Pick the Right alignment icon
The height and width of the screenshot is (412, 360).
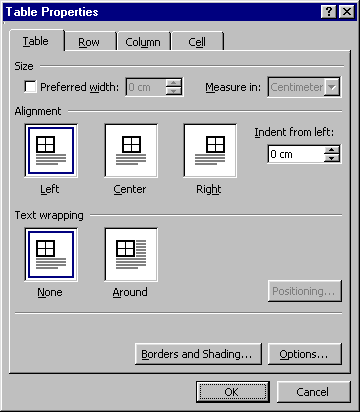click(x=210, y=151)
